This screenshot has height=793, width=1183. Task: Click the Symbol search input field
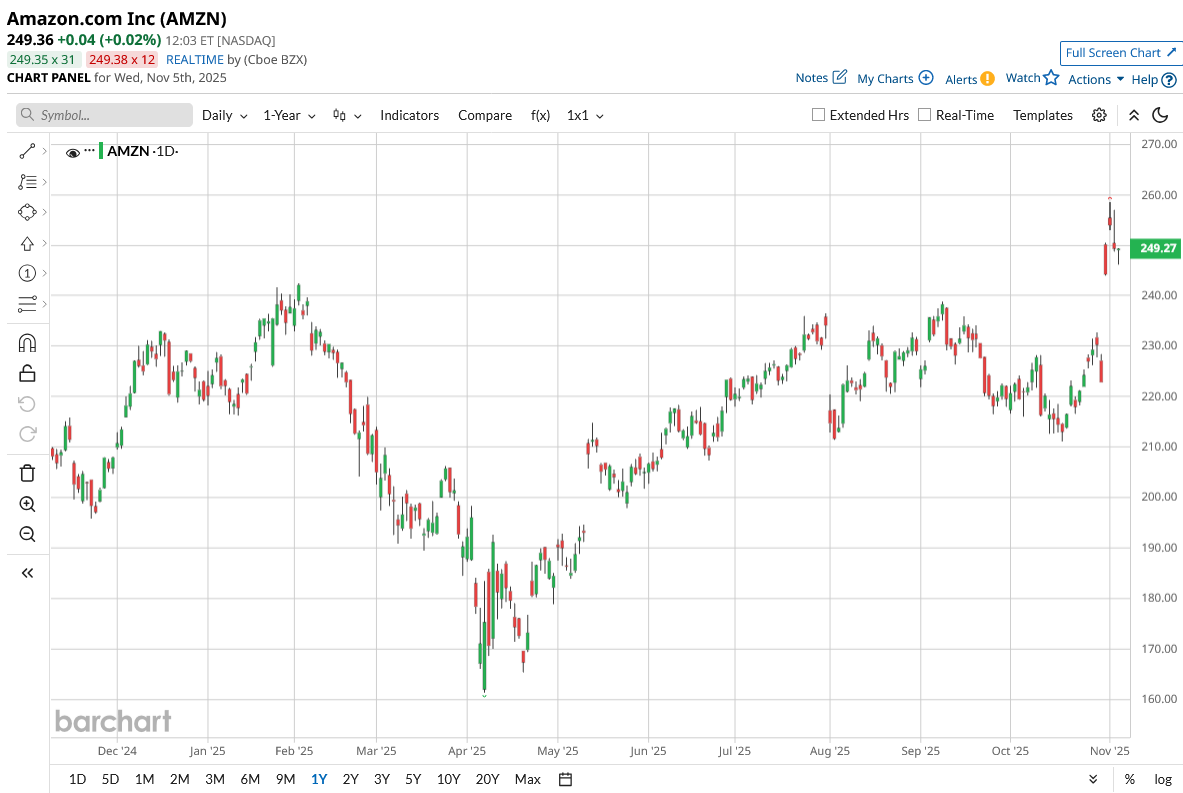[104, 115]
